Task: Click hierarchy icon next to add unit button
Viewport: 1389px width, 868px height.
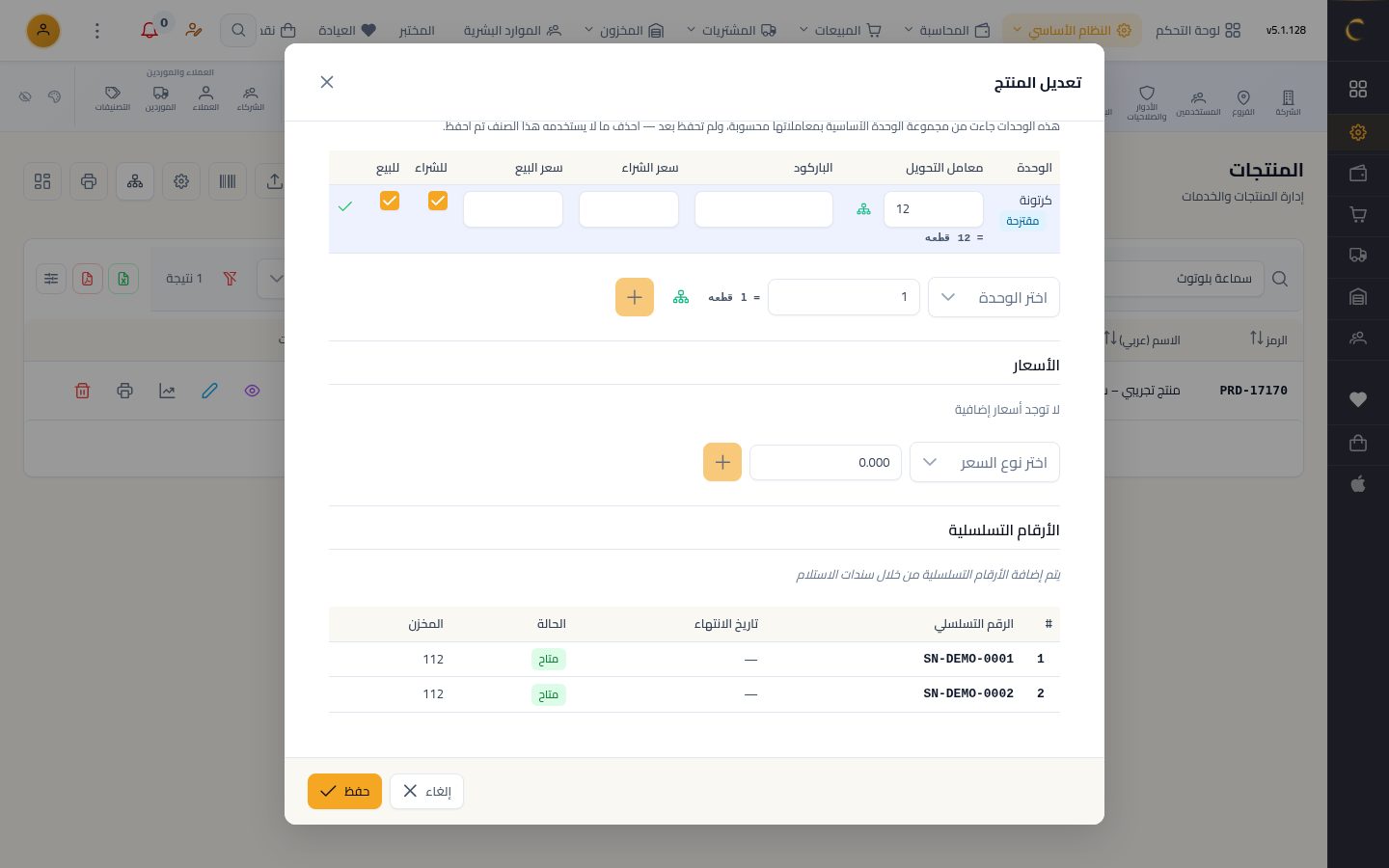Action: click(681, 297)
